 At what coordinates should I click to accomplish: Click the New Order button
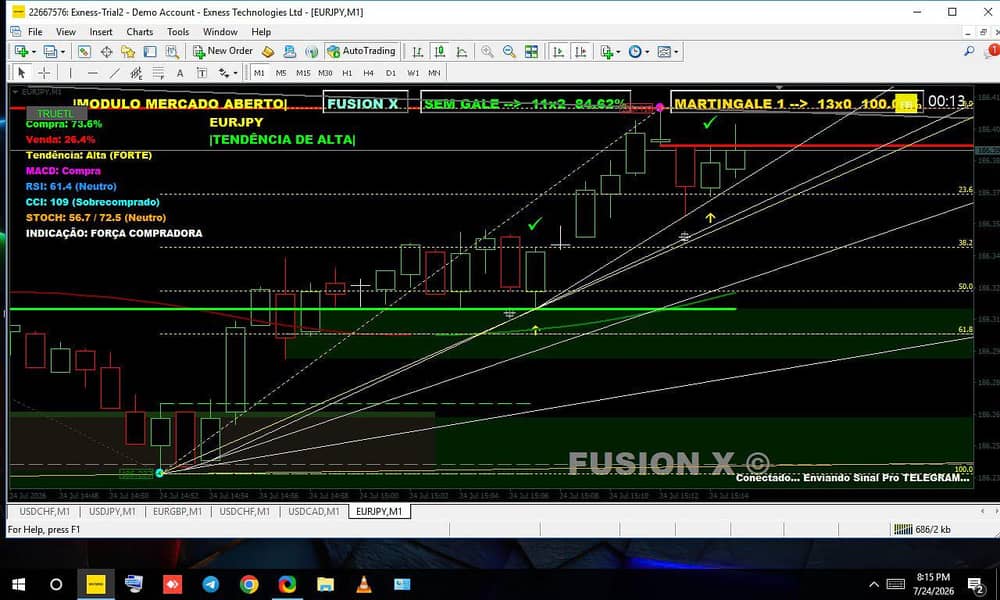(x=223, y=51)
